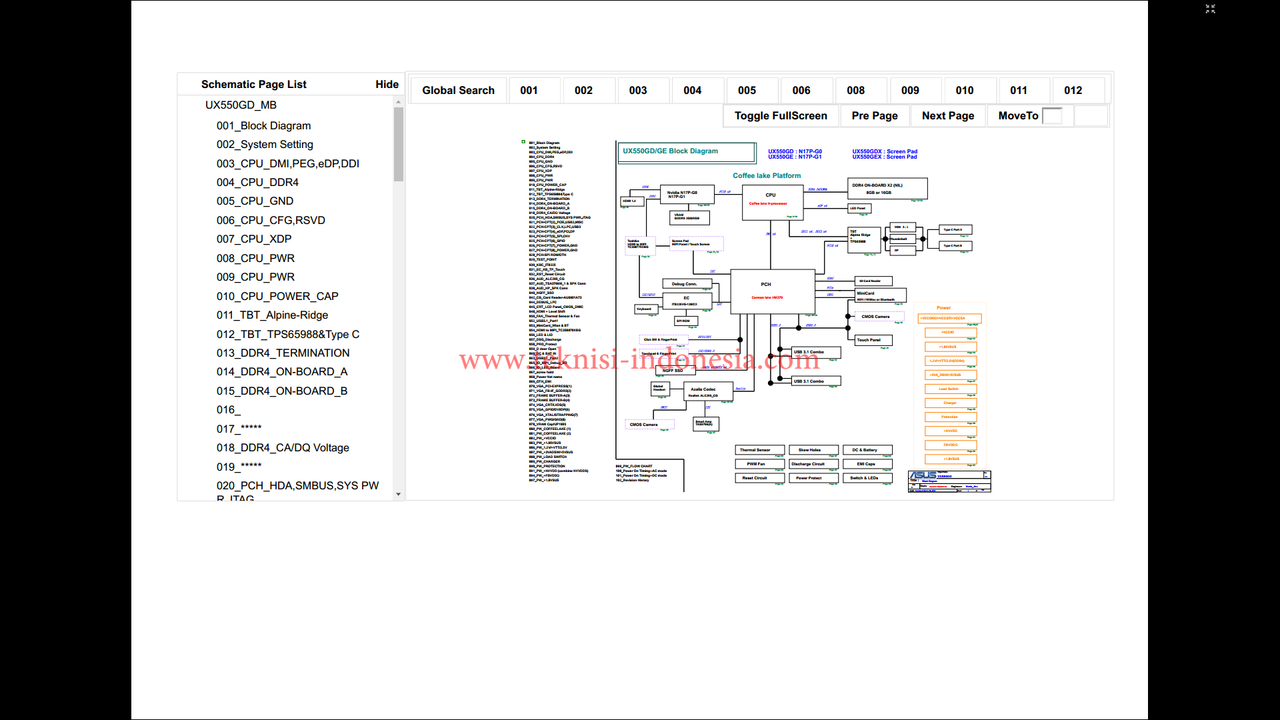Click the DC & Battery block
The width and height of the screenshot is (1280, 720).
(866, 450)
